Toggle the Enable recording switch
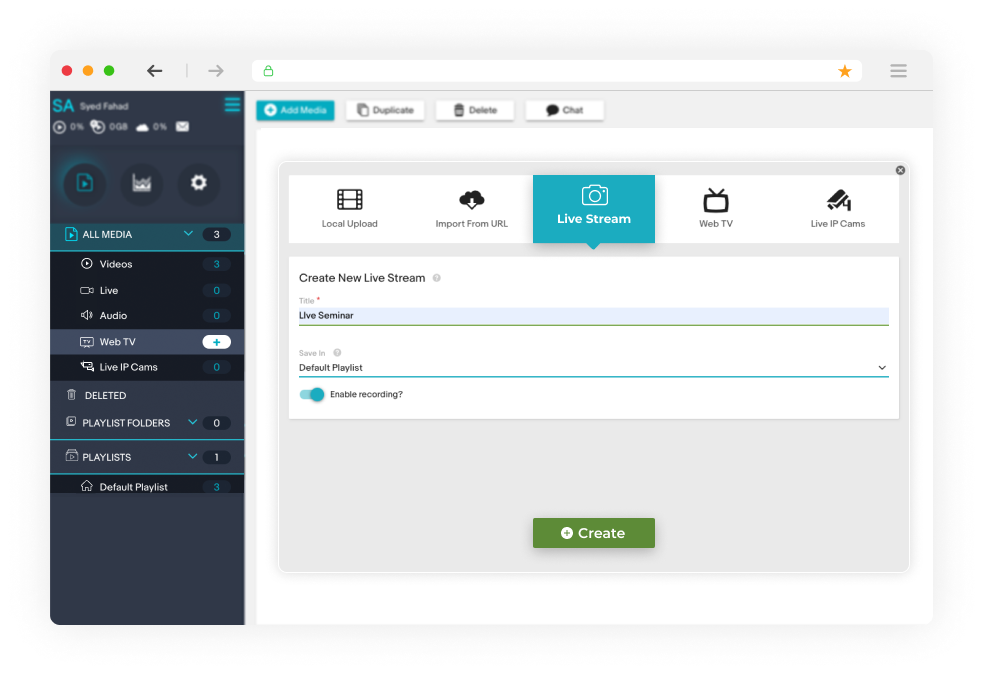Image resolution: width=983 pixels, height=675 pixels. point(312,394)
